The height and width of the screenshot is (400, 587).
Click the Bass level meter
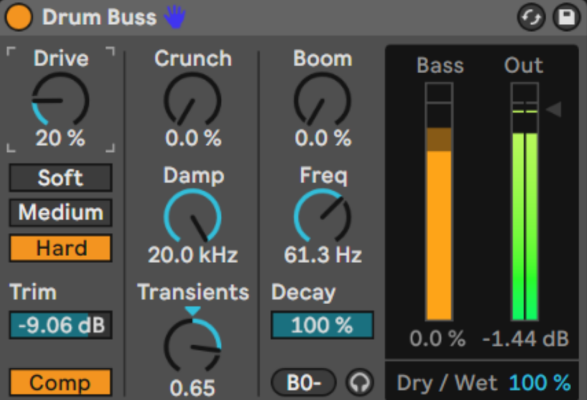(x=439, y=201)
